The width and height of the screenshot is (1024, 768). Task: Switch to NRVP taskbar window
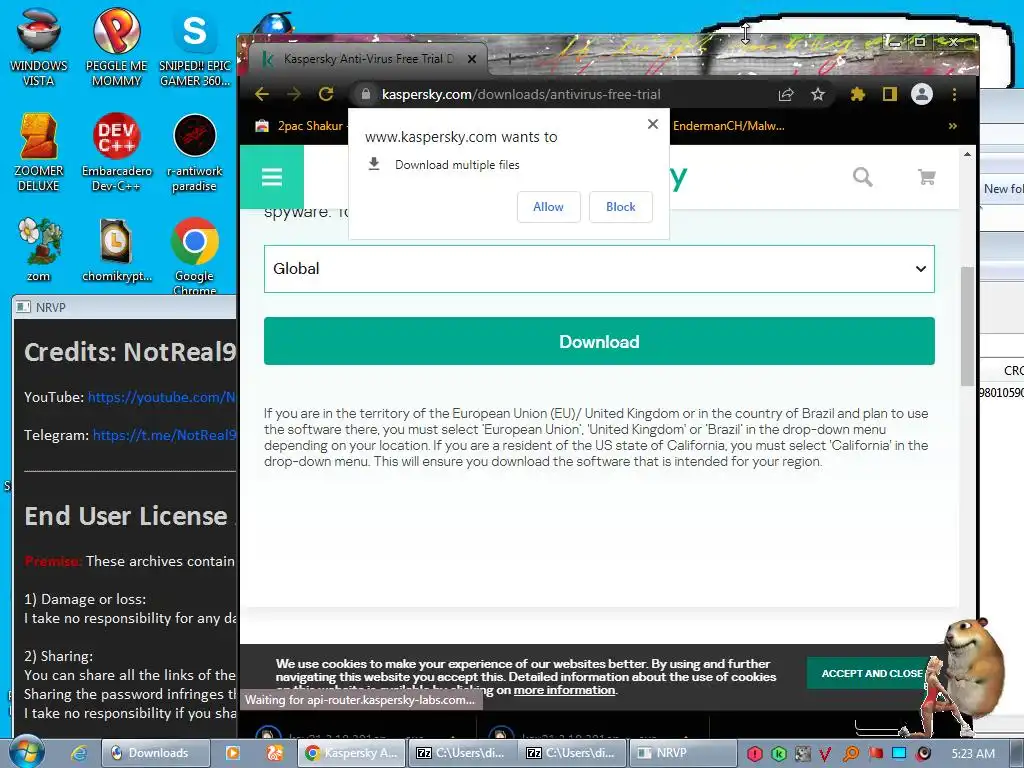pos(682,753)
